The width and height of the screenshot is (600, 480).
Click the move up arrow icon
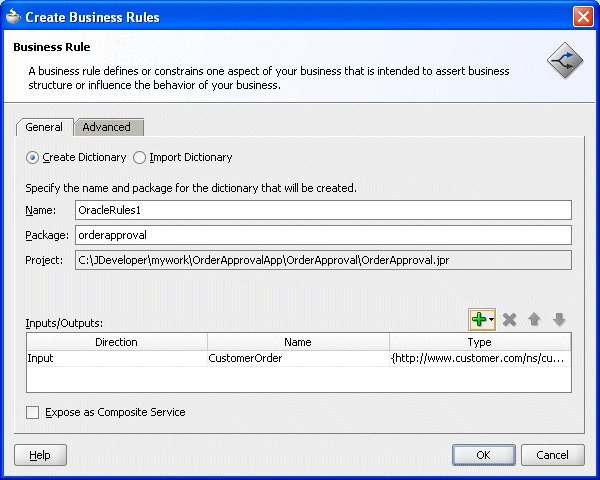coord(534,319)
